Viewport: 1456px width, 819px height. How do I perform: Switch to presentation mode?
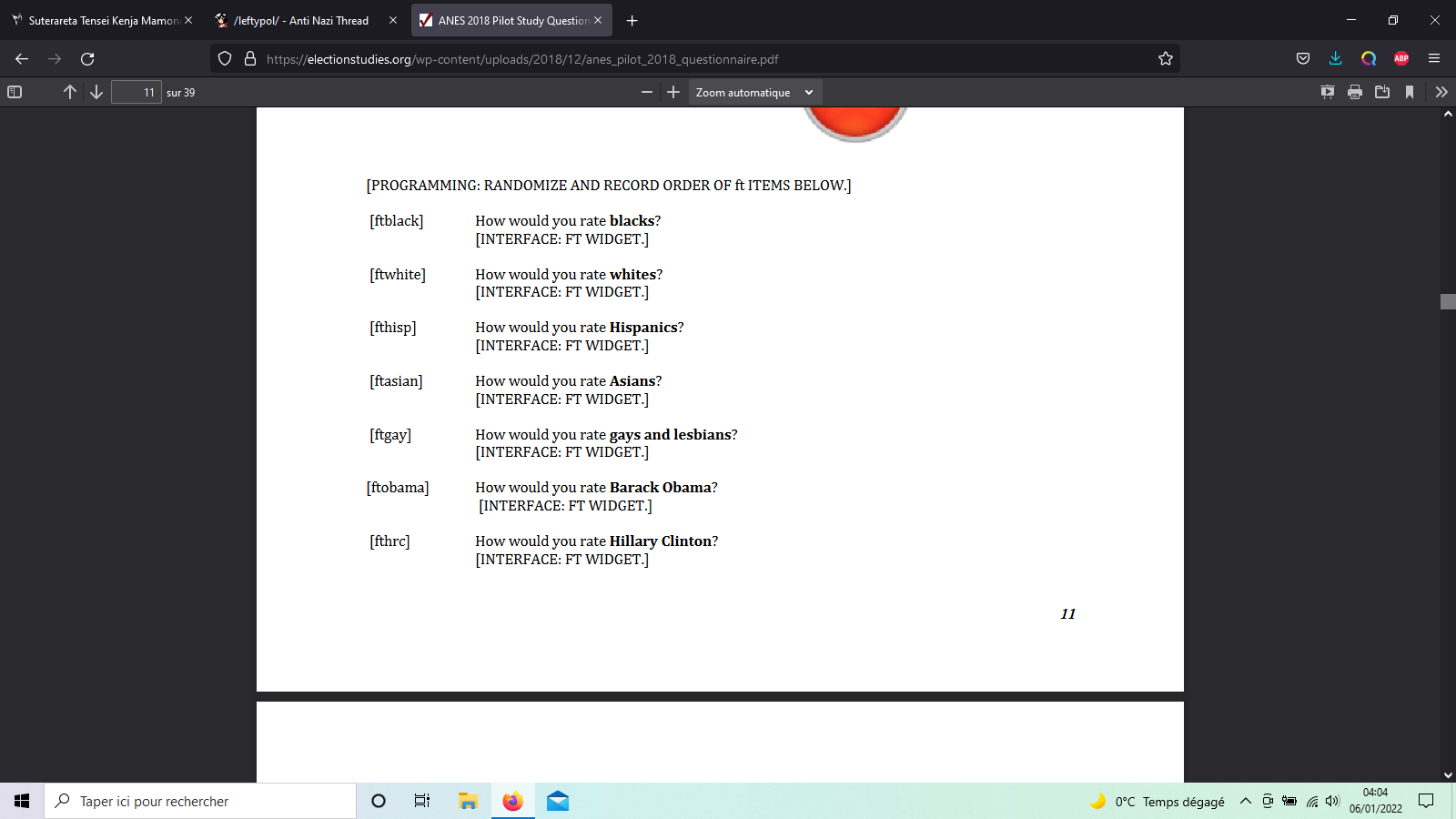pyautogui.click(x=1328, y=92)
